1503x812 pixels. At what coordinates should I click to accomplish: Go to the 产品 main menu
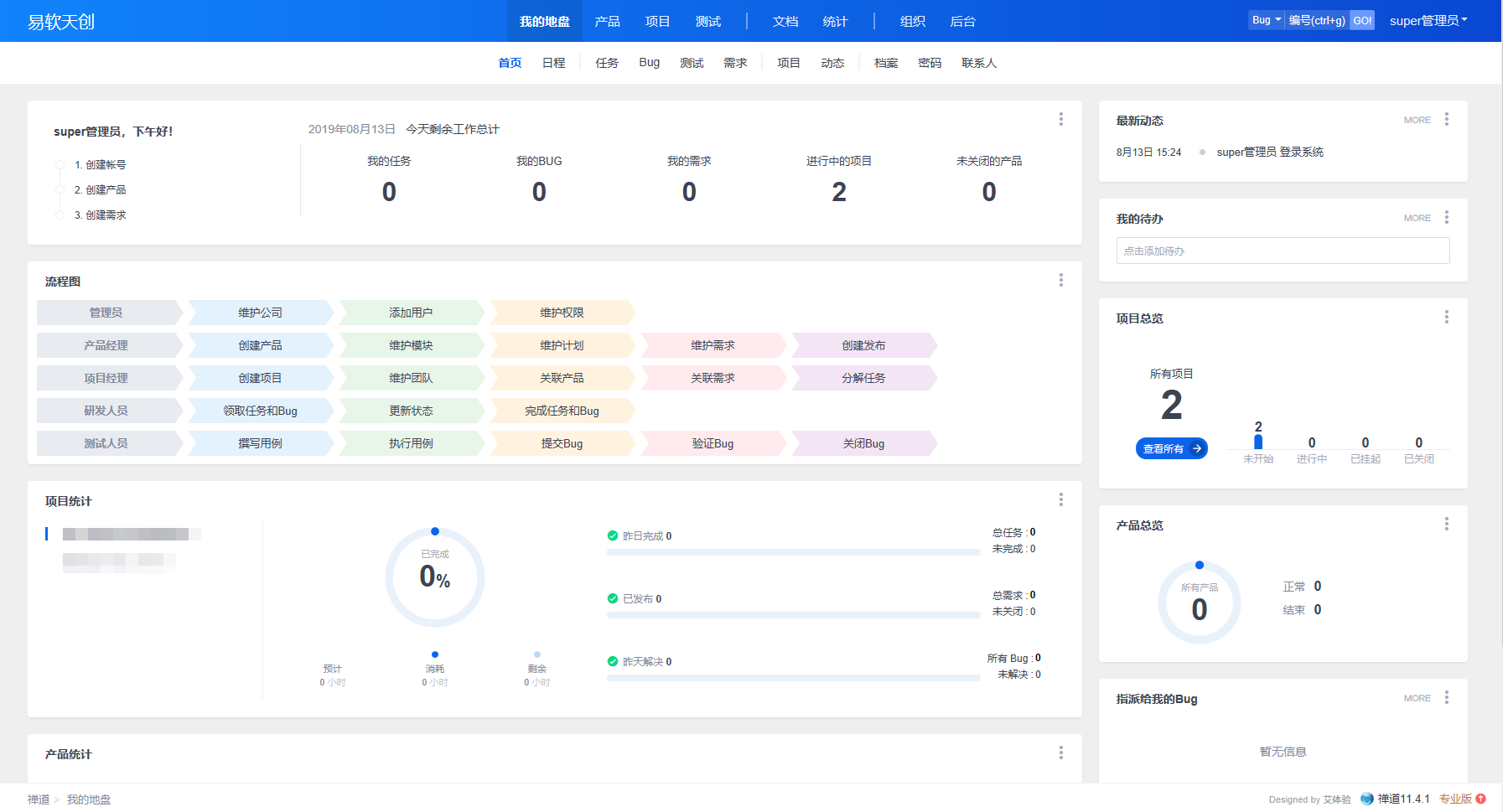click(608, 21)
